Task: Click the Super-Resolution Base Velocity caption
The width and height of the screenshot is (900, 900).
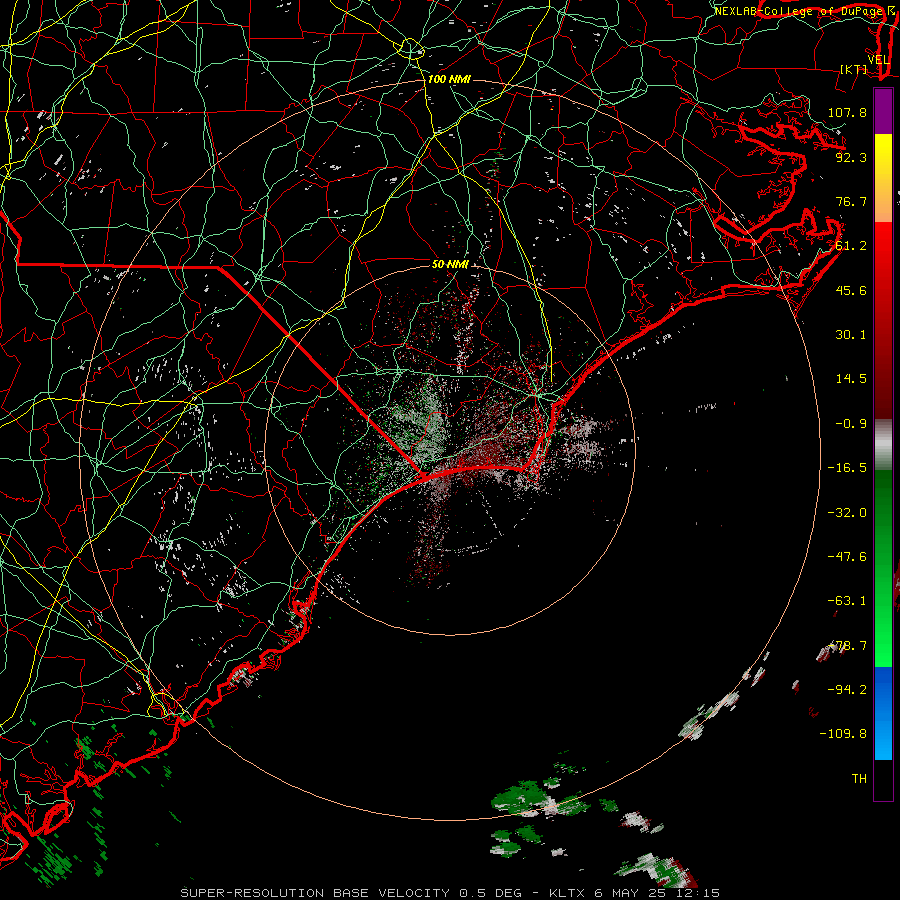Action: [450, 893]
